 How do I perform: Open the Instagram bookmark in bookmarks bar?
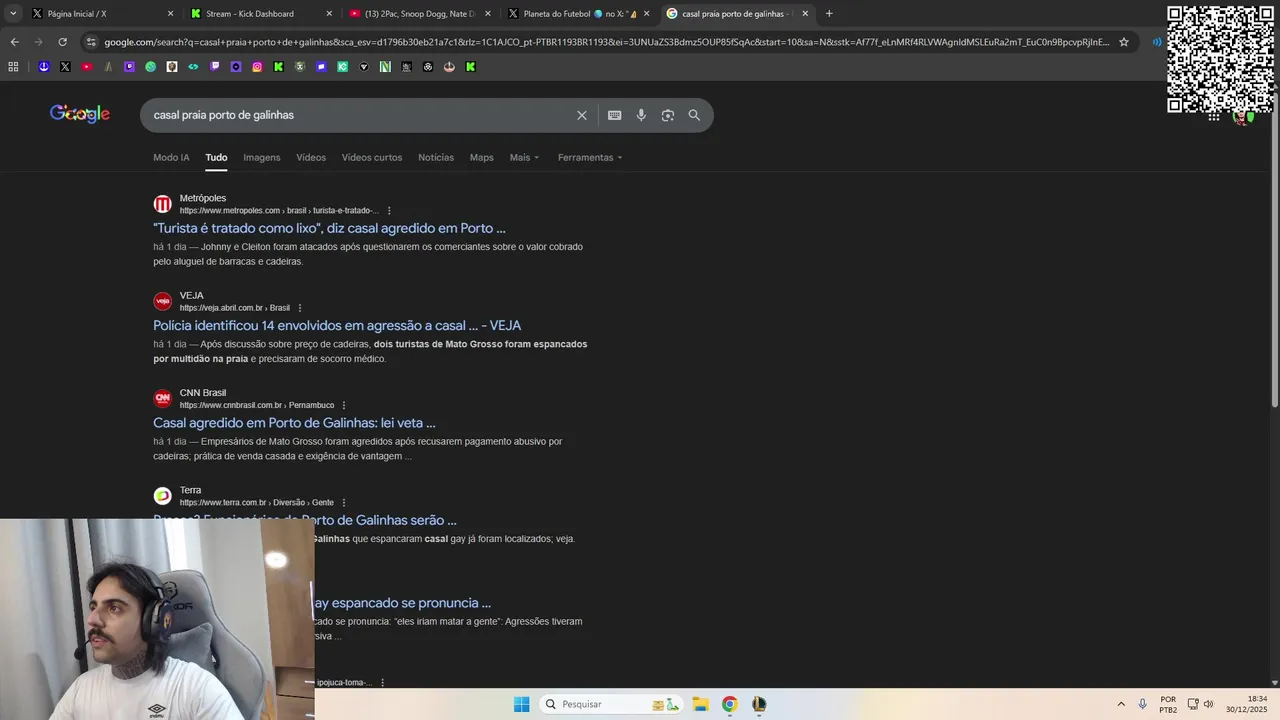point(257,67)
